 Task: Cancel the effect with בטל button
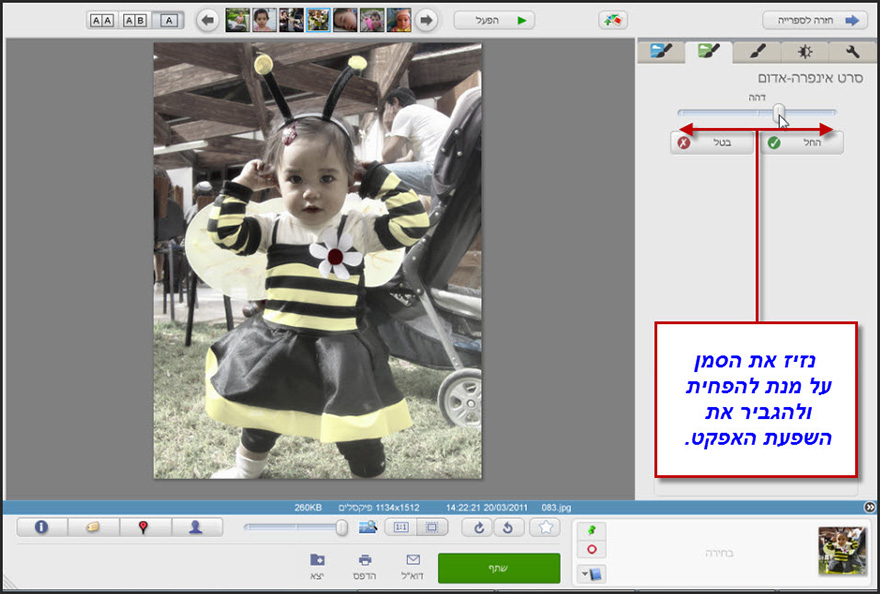[711, 142]
